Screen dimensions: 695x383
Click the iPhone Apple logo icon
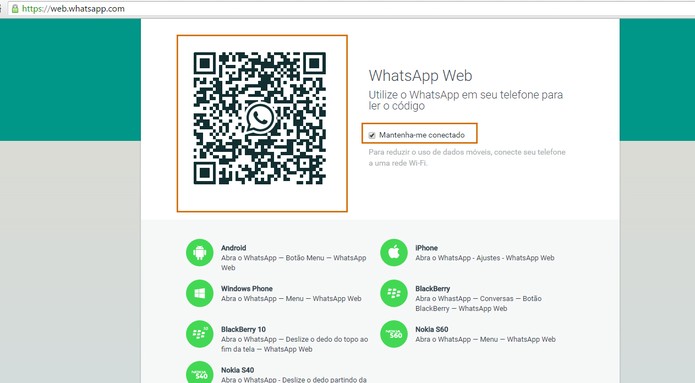[x=394, y=253]
